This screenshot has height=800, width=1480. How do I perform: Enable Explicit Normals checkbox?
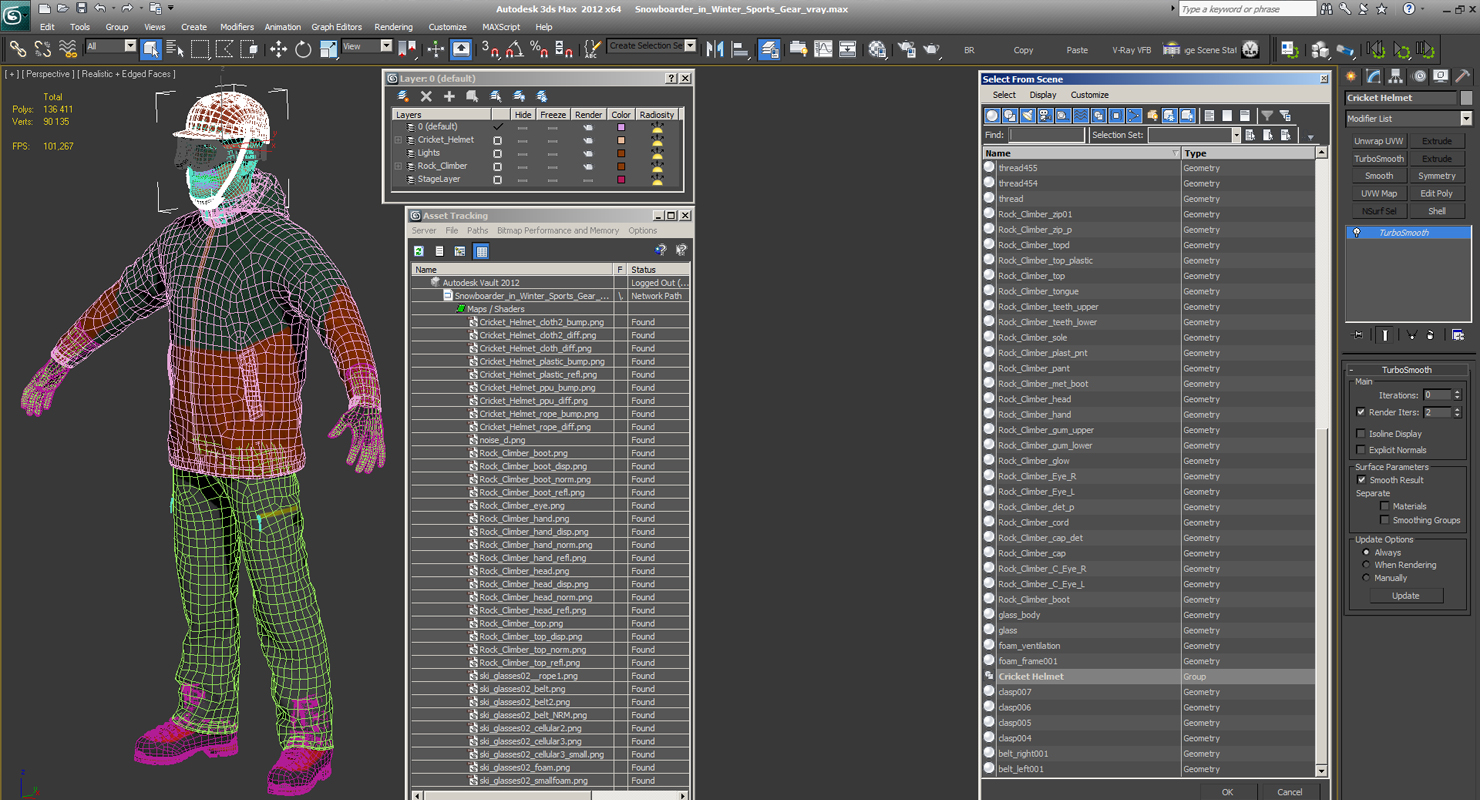(1361, 450)
